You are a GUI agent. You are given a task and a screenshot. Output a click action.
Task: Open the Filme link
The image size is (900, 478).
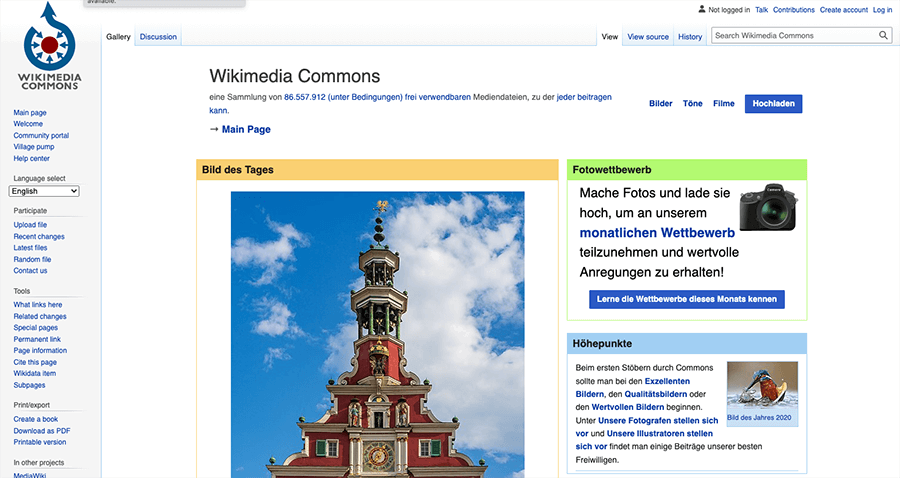click(x=724, y=104)
